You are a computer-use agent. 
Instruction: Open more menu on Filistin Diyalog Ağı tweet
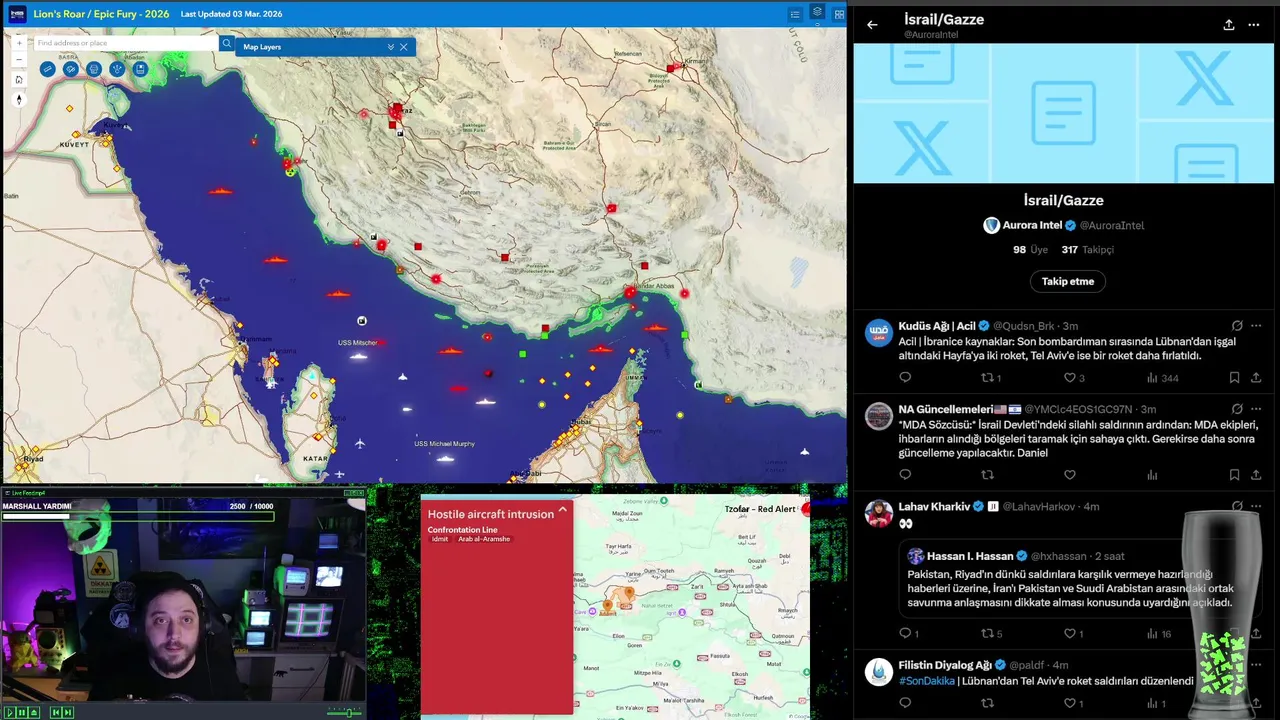click(1256, 665)
